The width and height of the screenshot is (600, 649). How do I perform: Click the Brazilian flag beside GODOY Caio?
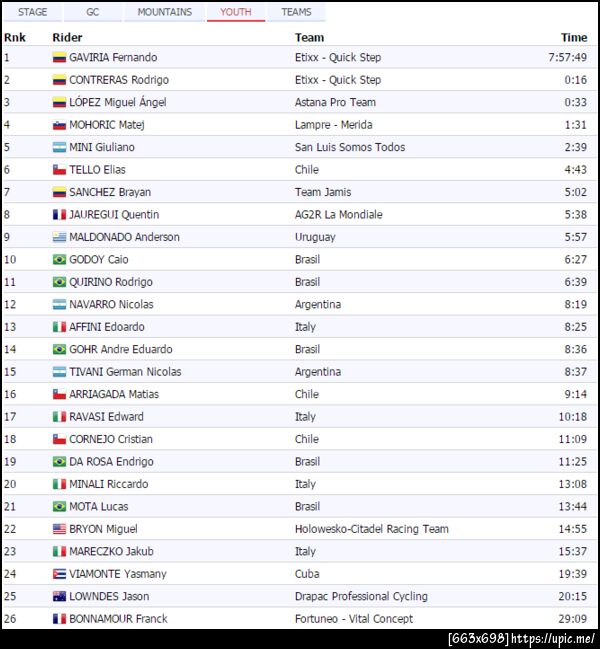(x=59, y=260)
